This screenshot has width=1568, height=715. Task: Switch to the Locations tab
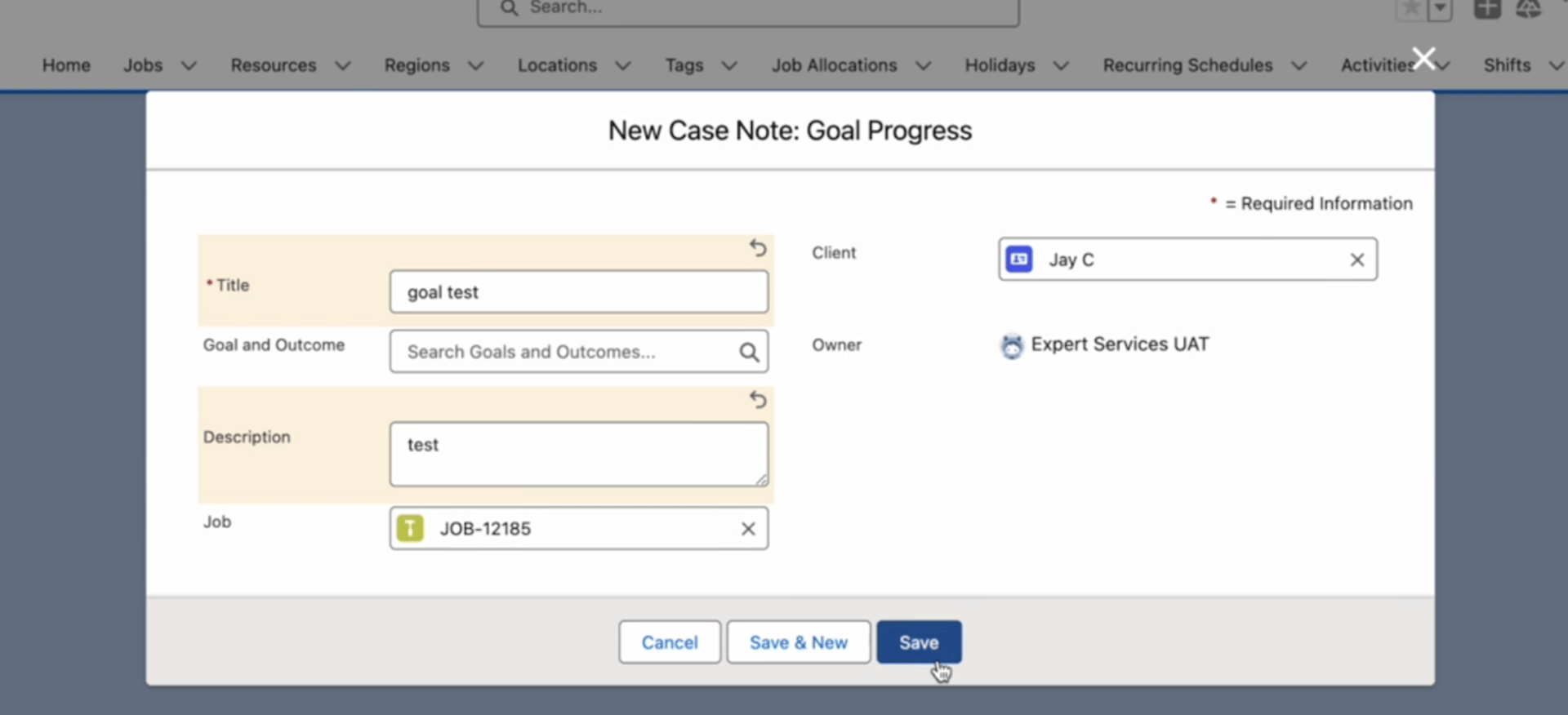click(557, 65)
